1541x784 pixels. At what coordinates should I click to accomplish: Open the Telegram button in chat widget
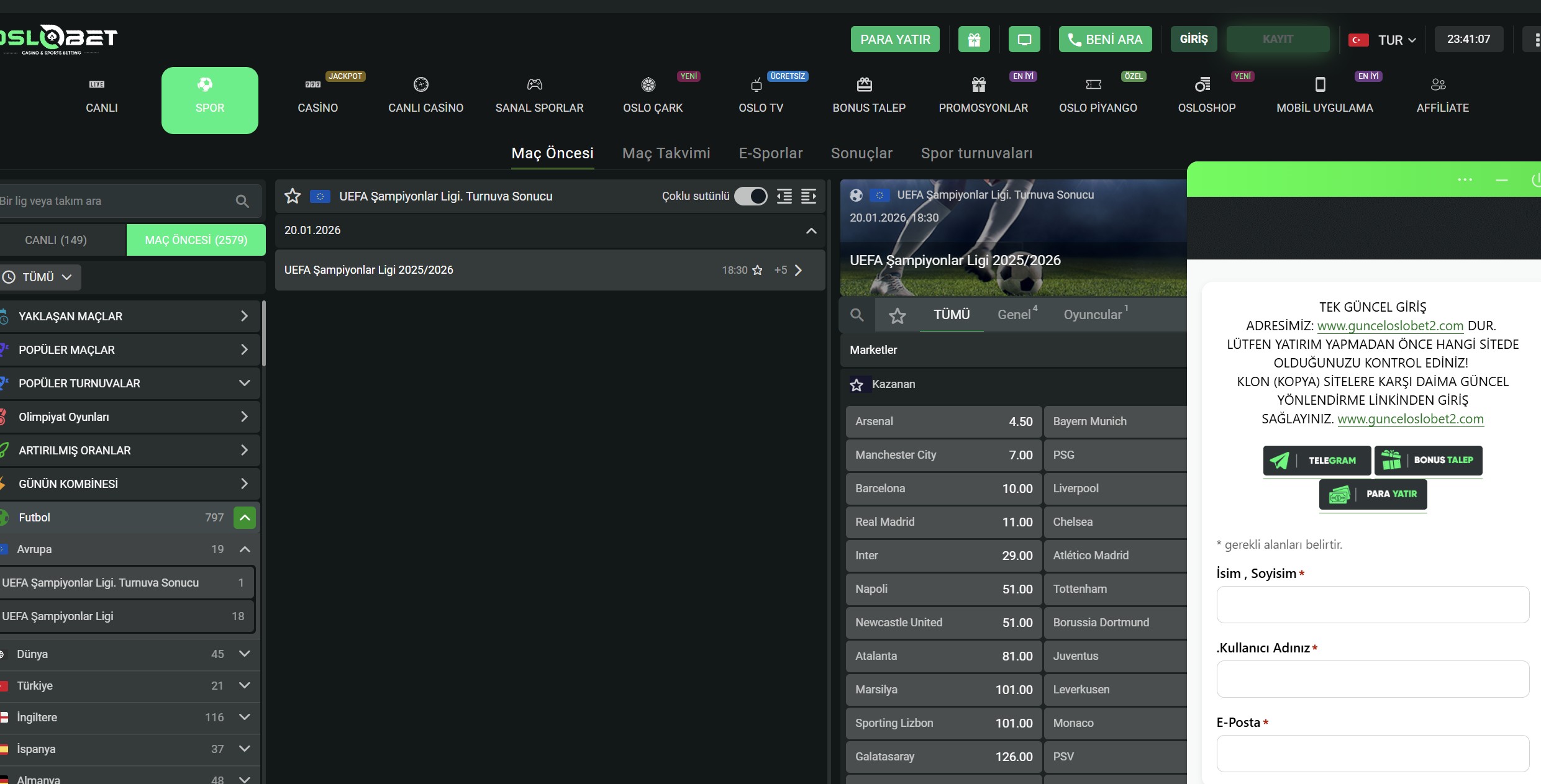(x=1317, y=460)
